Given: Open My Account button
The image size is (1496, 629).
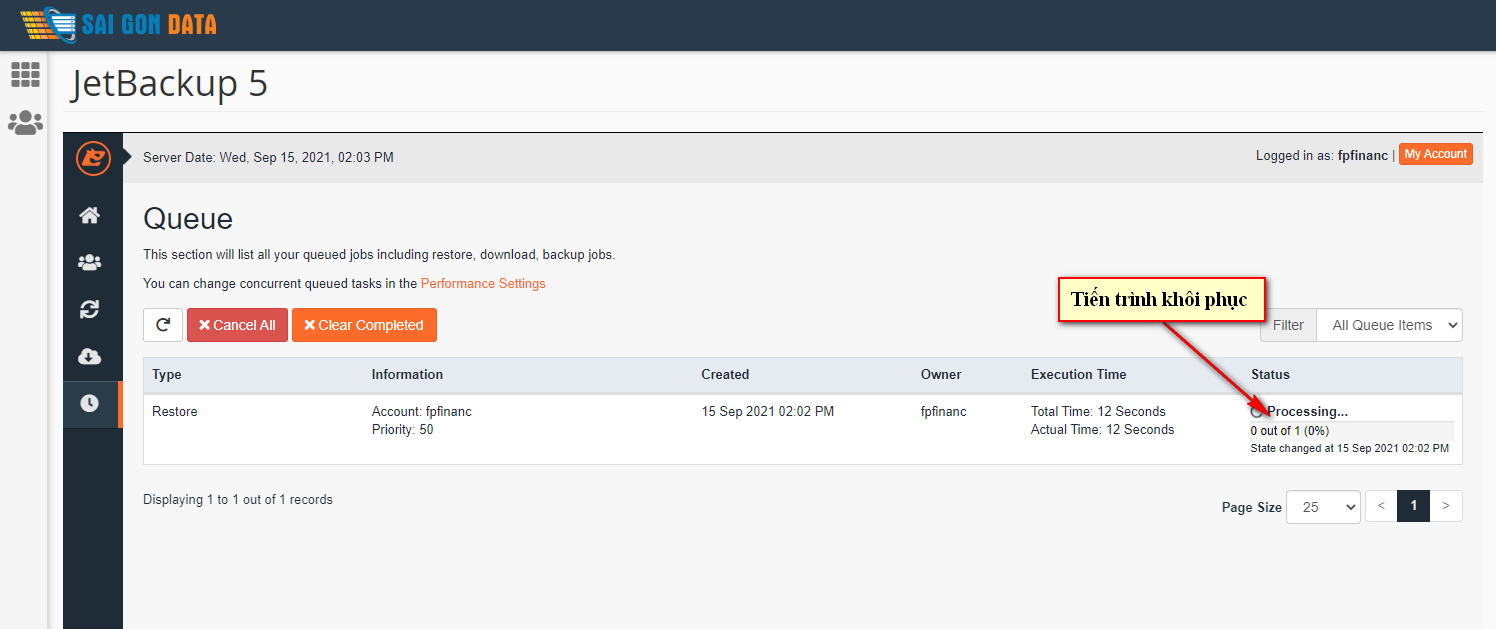Looking at the screenshot, I should pos(1435,154).
